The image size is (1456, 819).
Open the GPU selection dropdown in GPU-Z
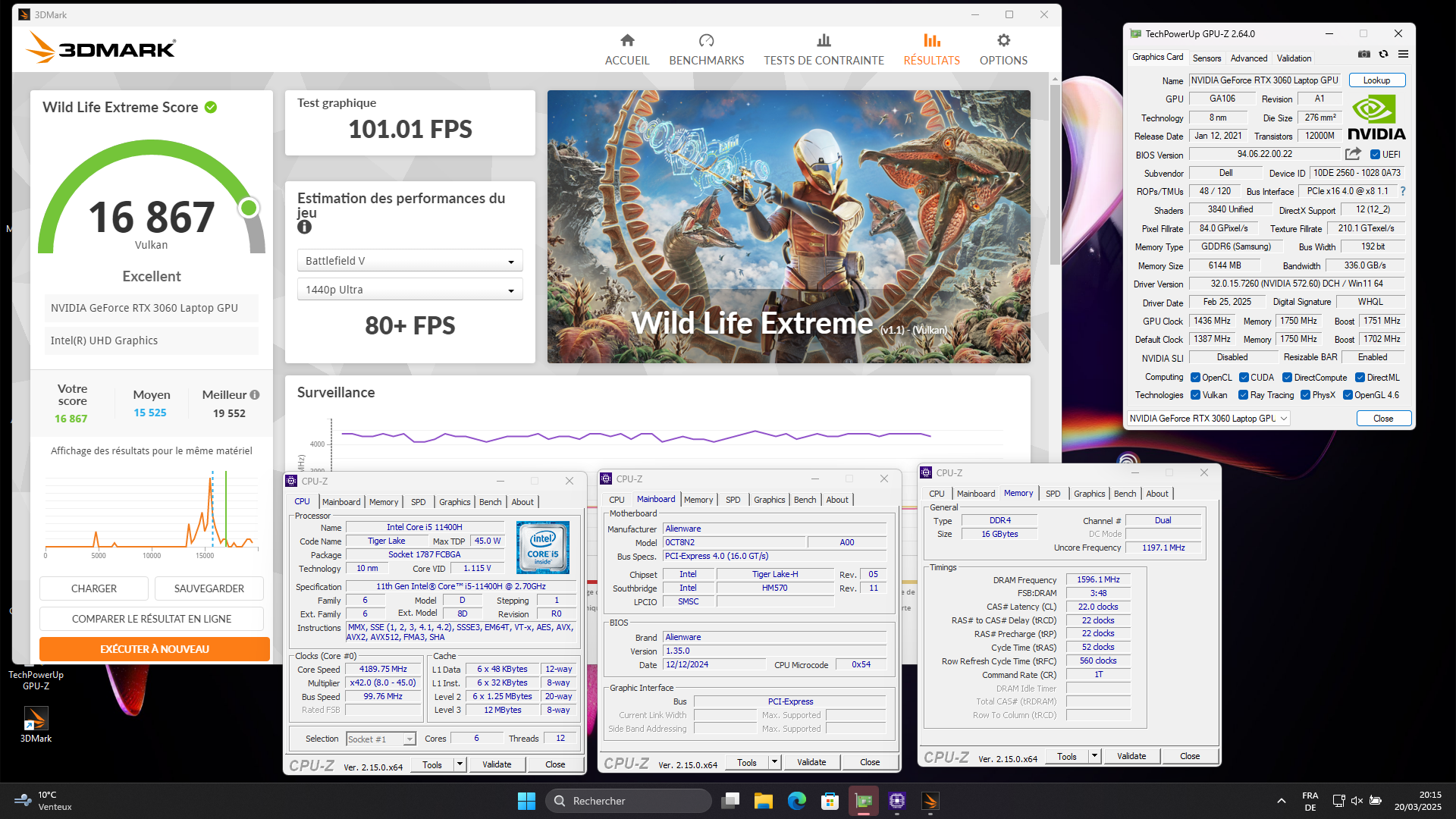pos(1208,419)
